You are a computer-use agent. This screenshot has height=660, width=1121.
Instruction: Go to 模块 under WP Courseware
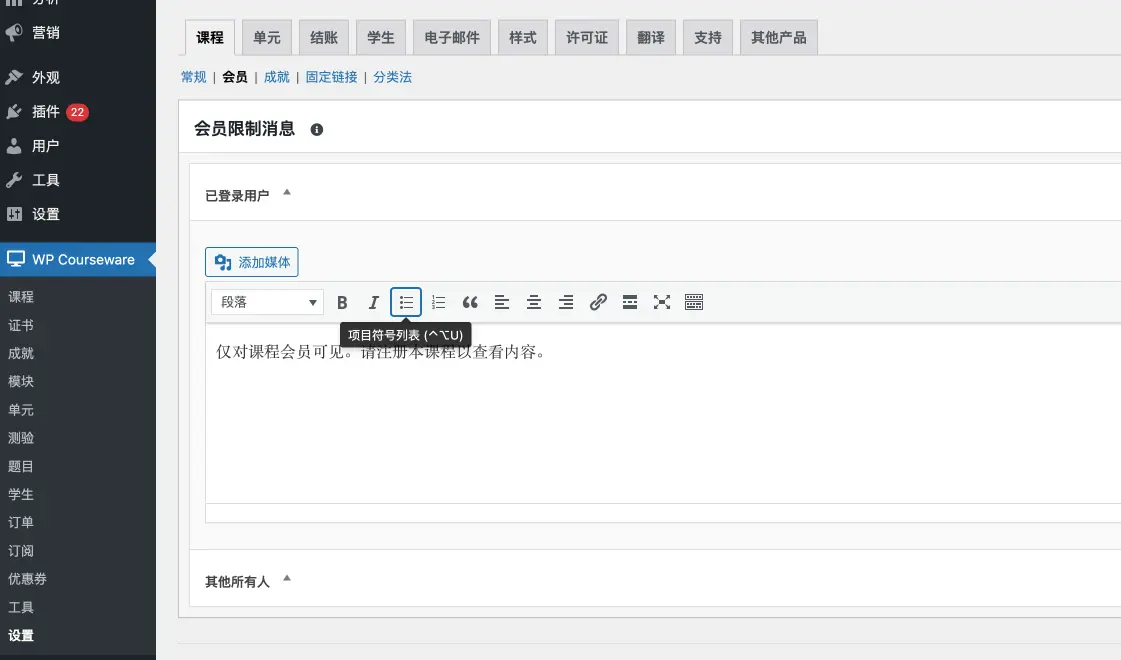coord(21,381)
